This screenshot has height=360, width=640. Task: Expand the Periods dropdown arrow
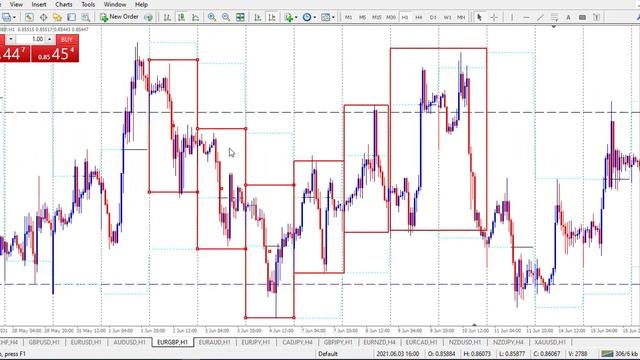tap(314, 18)
